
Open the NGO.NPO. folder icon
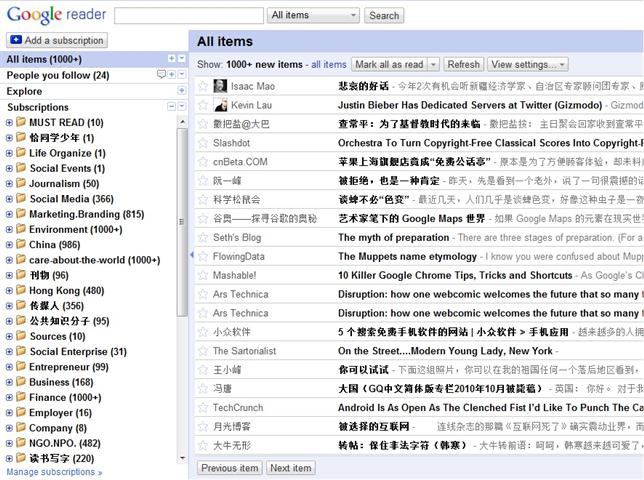point(21,443)
